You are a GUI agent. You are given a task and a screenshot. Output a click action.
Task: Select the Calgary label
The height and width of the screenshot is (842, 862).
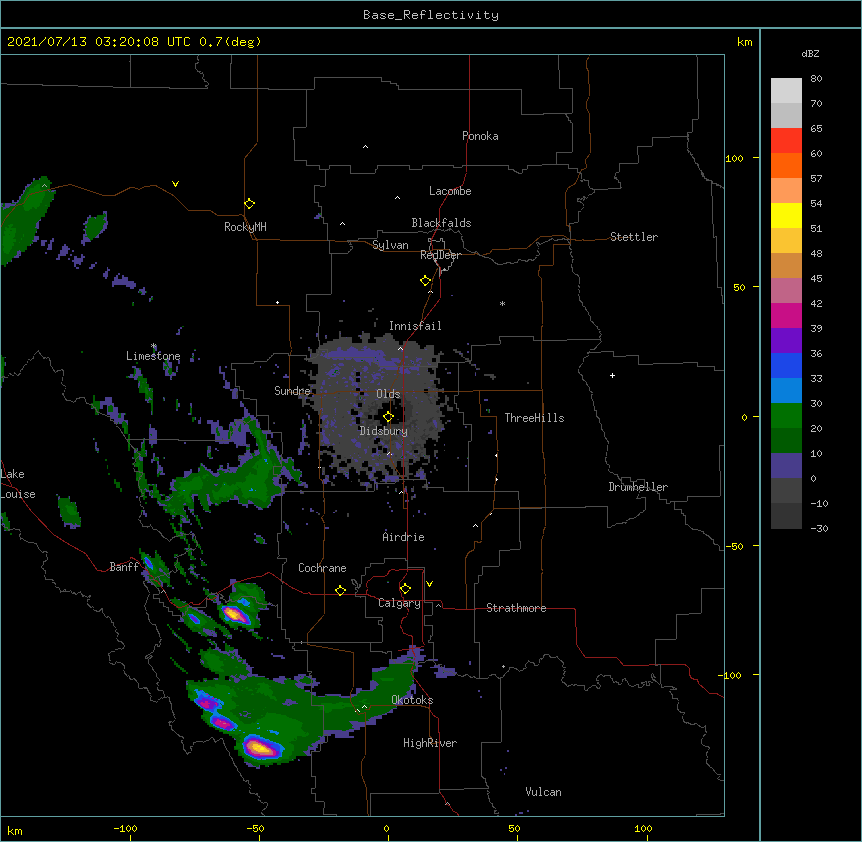coord(399,603)
